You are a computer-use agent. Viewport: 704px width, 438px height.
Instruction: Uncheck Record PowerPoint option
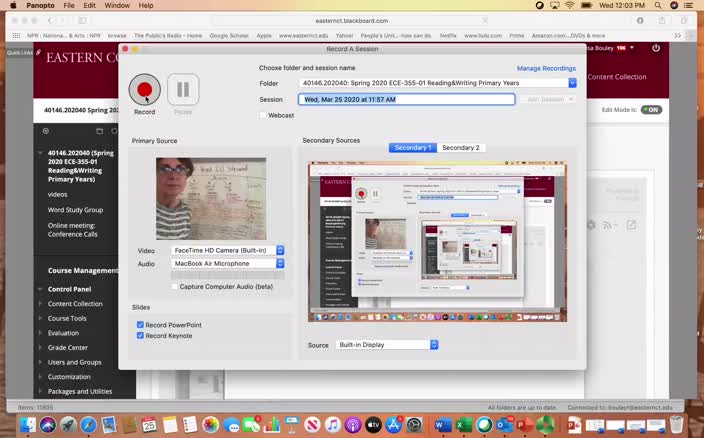pos(140,325)
